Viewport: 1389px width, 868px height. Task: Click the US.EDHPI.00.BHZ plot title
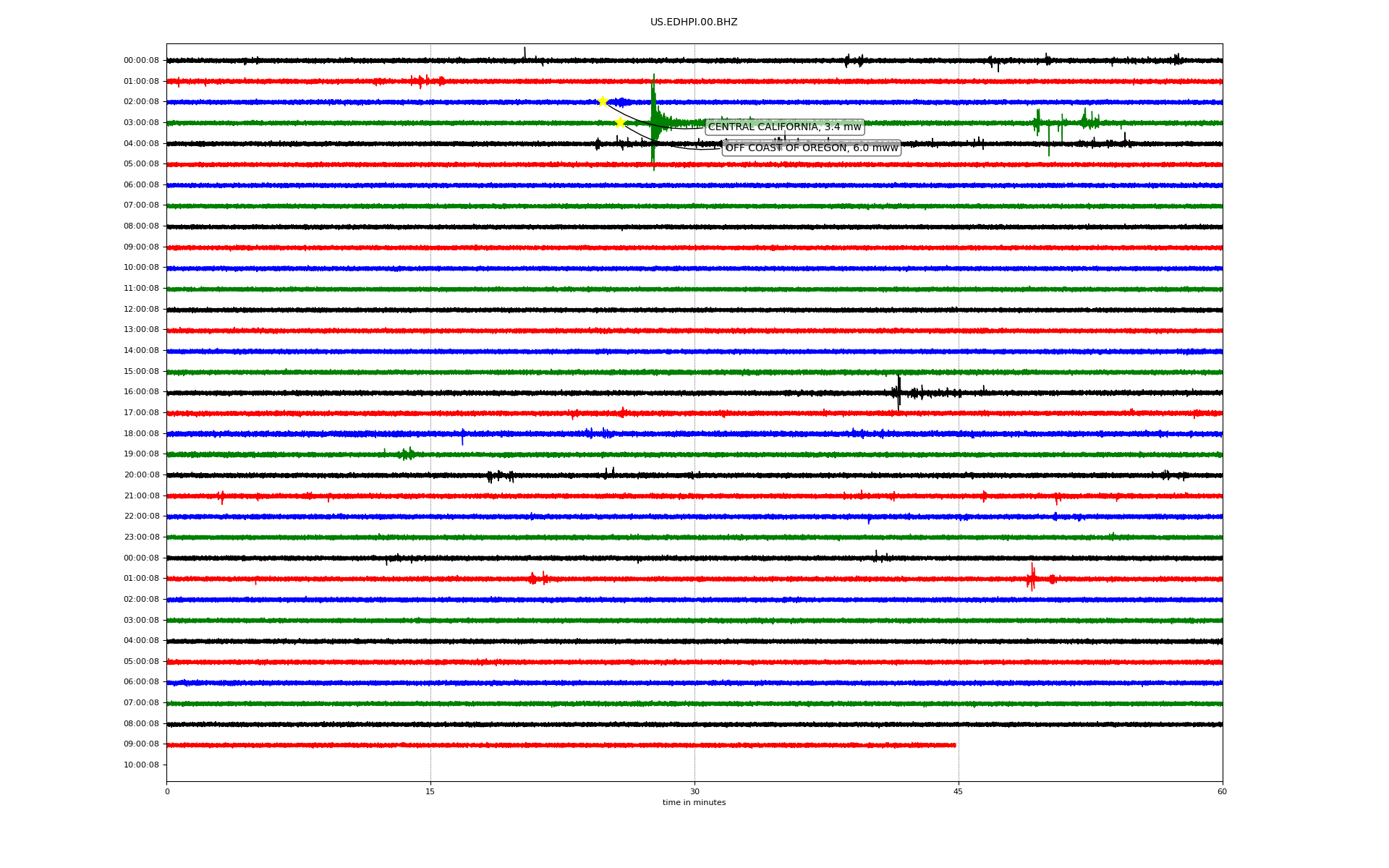click(694, 22)
